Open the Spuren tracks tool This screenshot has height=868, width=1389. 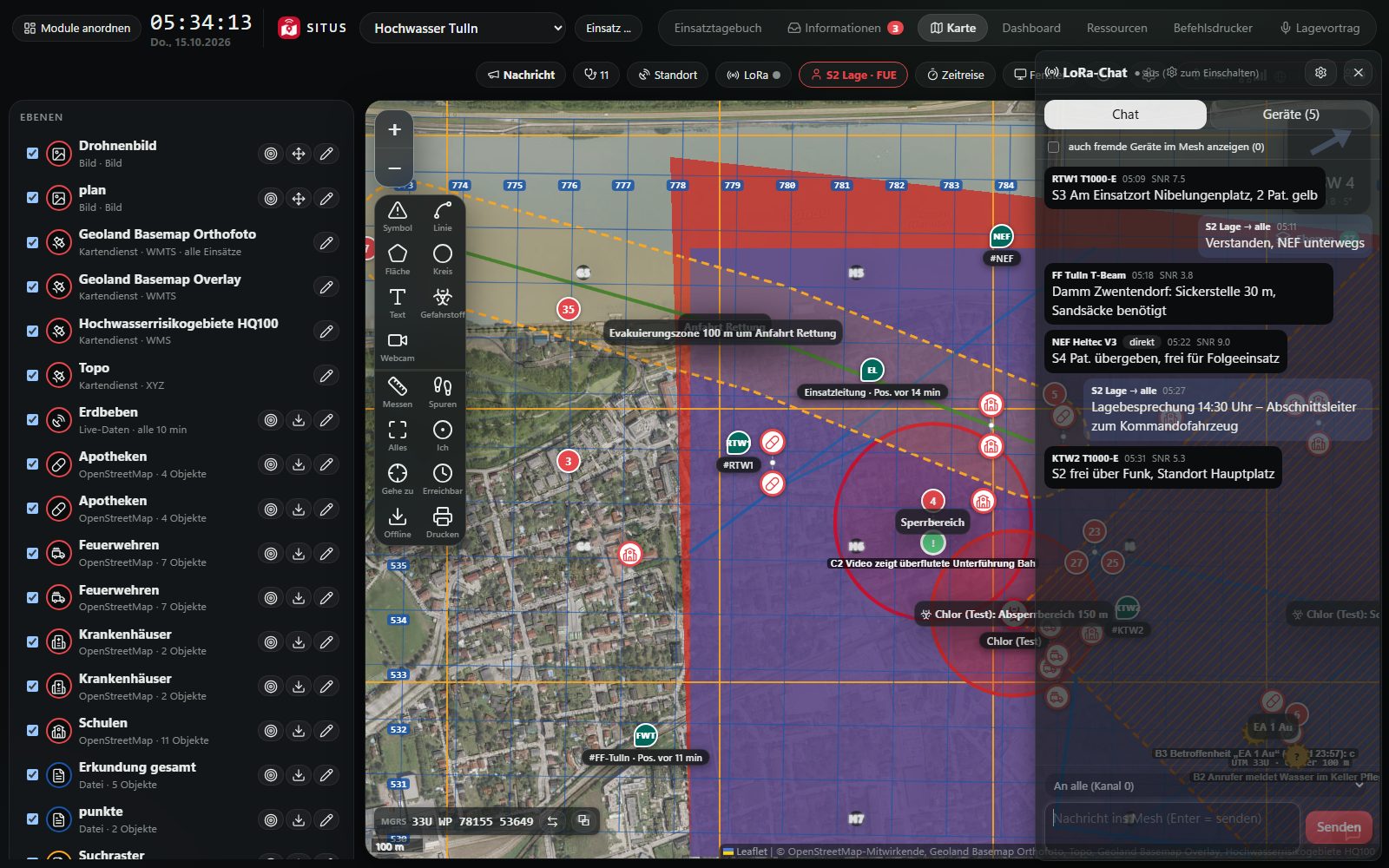(443, 392)
